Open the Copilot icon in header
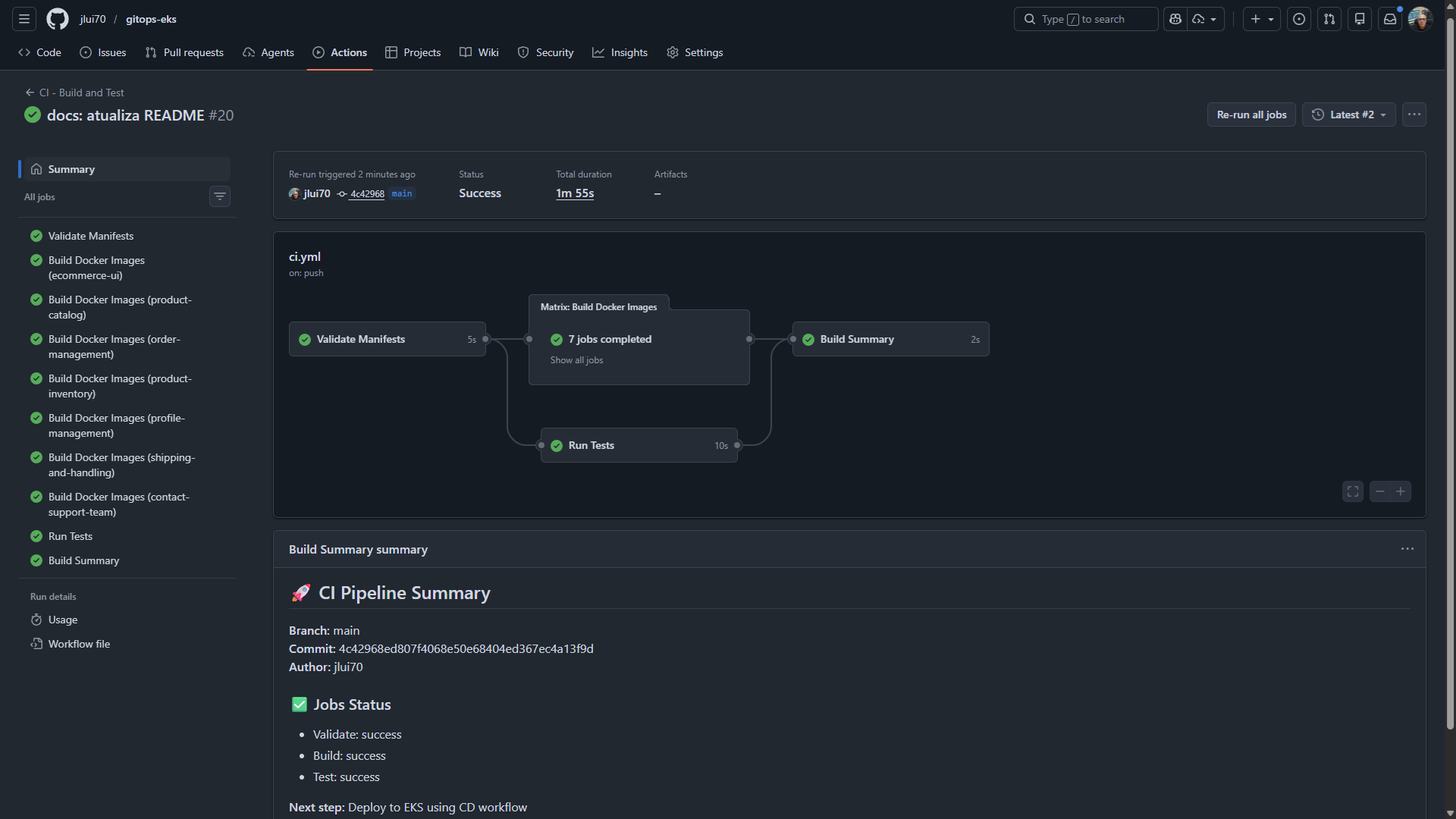This screenshot has width=1456, height=819. click(x=1175, y=19)
